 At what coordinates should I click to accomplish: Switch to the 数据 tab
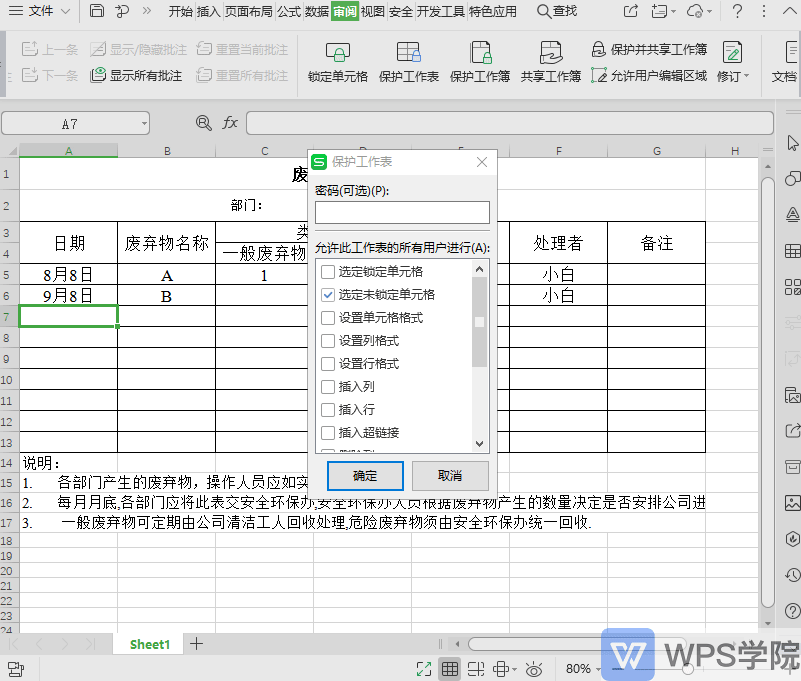(317, 11)
